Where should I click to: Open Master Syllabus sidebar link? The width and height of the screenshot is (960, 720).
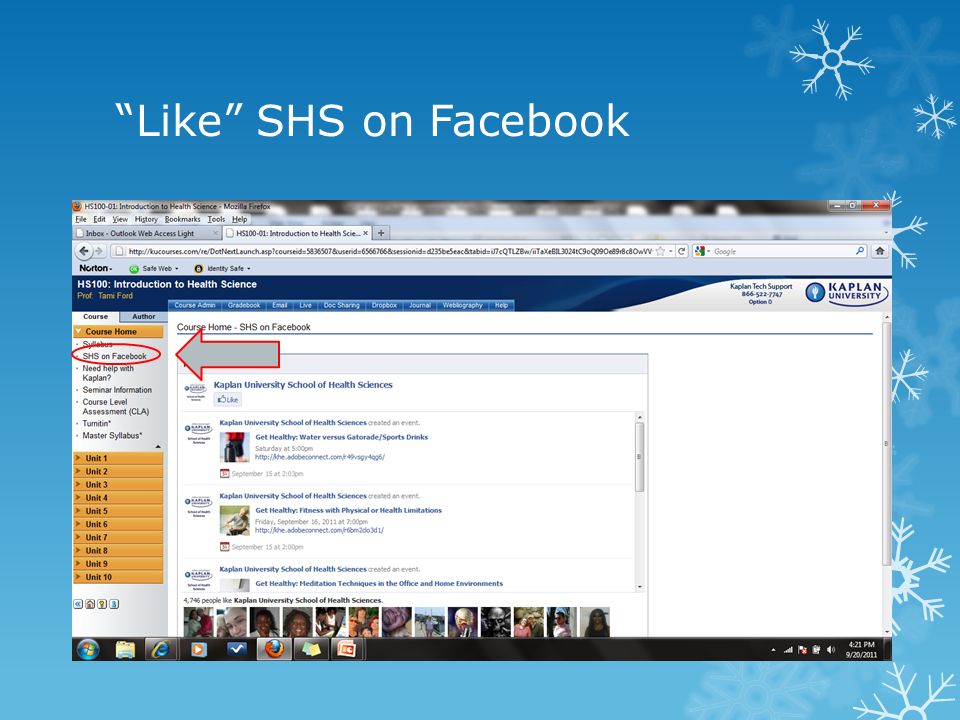112,435
